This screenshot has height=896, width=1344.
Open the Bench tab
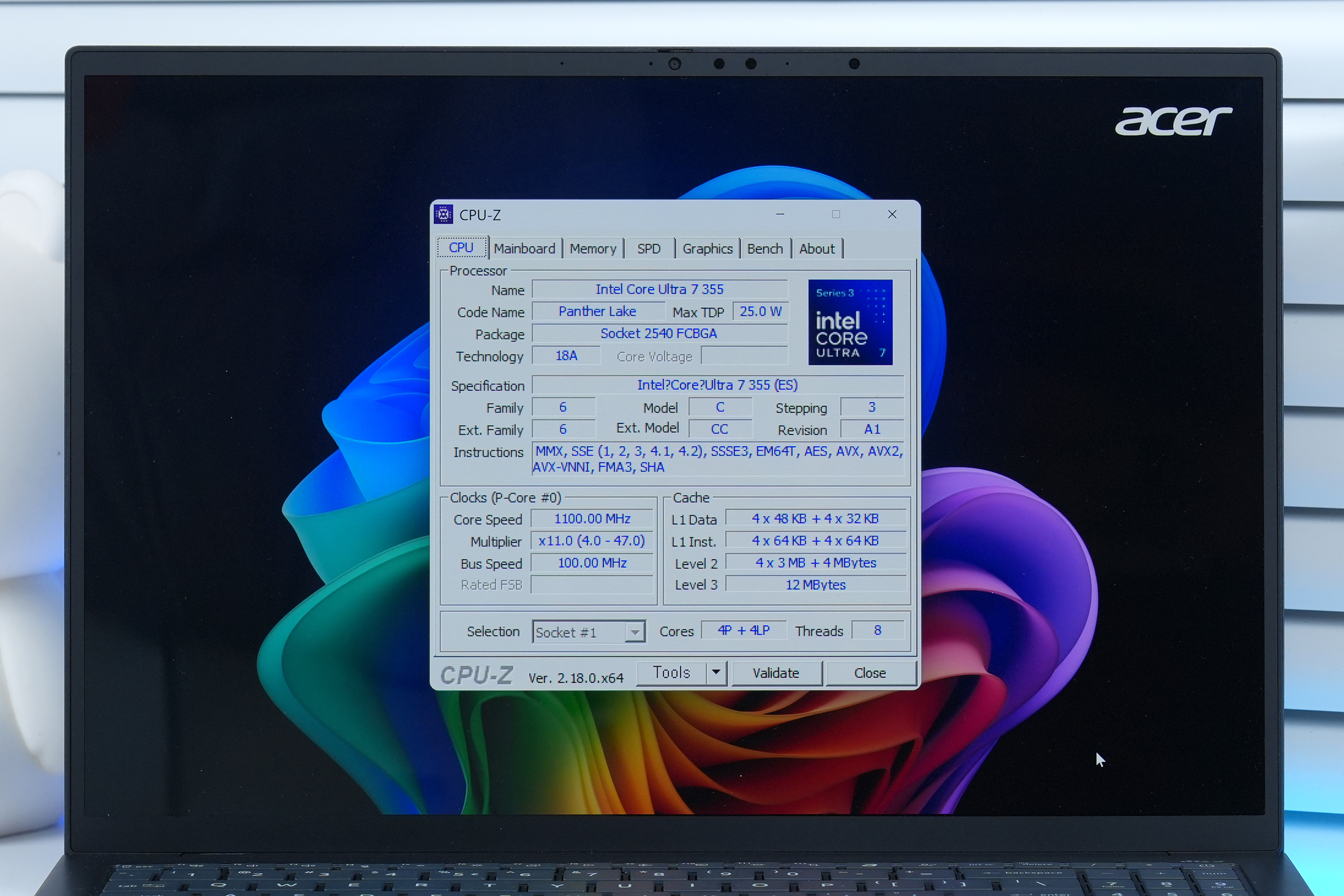click(x=765, y=249)
